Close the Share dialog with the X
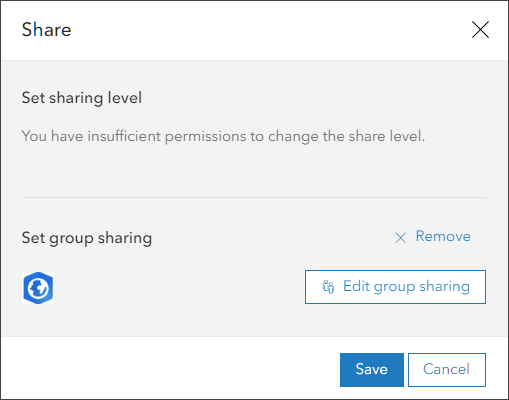This screenshot has width=509, height=400. 480,30
